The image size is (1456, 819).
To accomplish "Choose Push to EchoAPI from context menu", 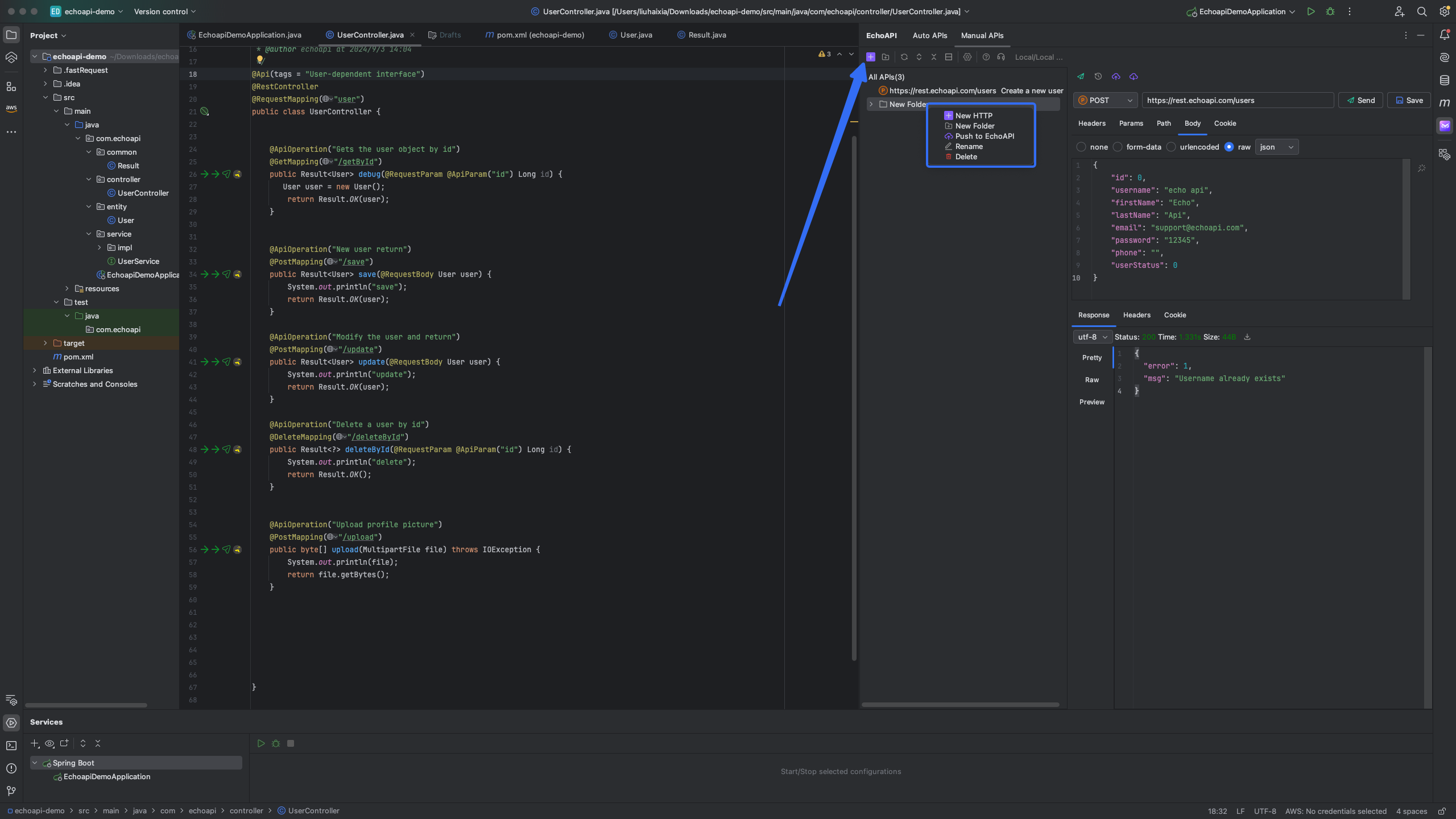I will click(985, 136).
